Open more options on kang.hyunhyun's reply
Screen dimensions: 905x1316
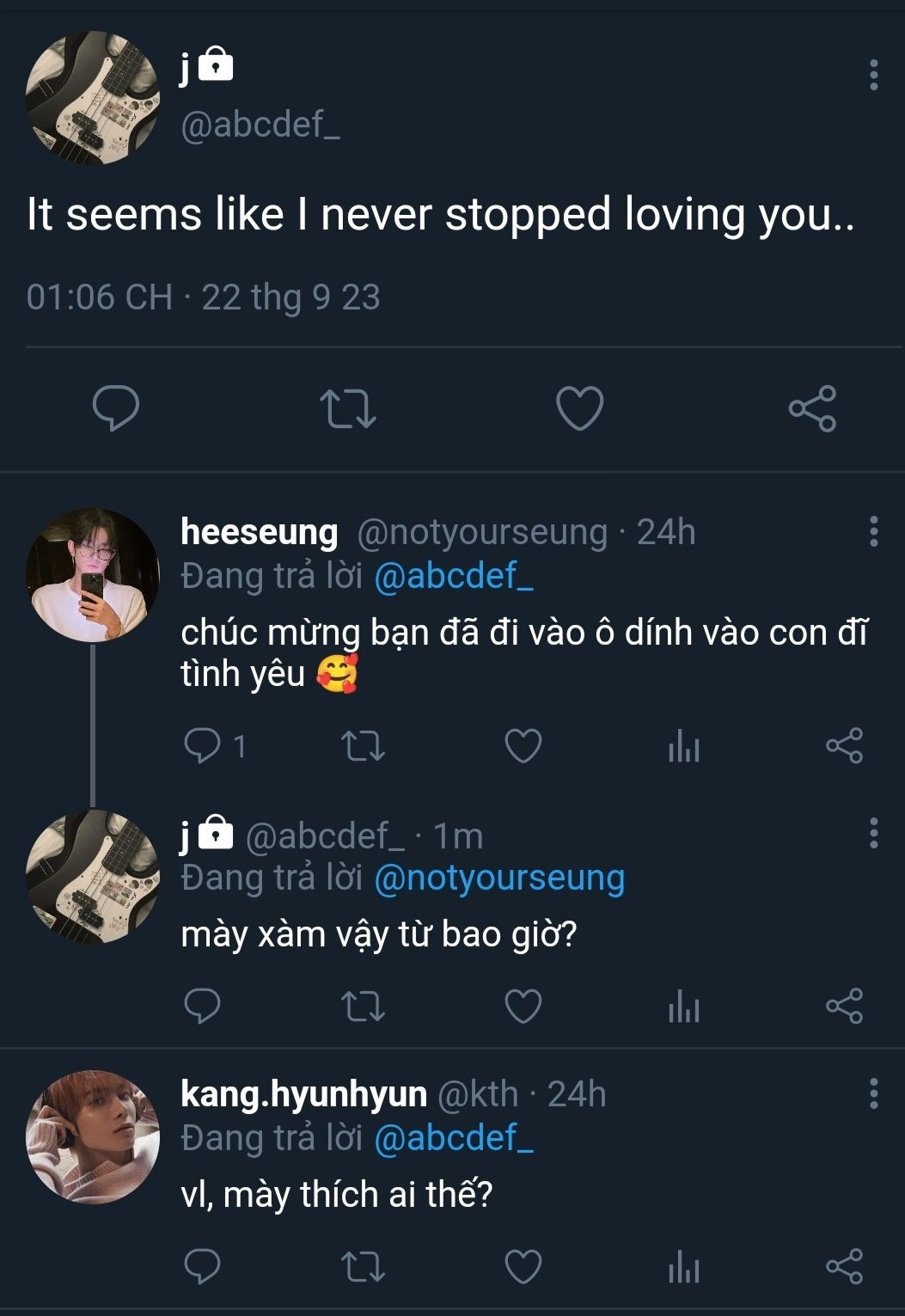[x=873, y=1093]
